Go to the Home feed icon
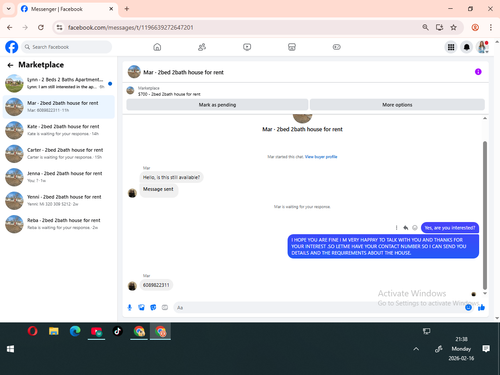Image resolution: width=500 pixels, height=375 pixels. coord(157,47)
